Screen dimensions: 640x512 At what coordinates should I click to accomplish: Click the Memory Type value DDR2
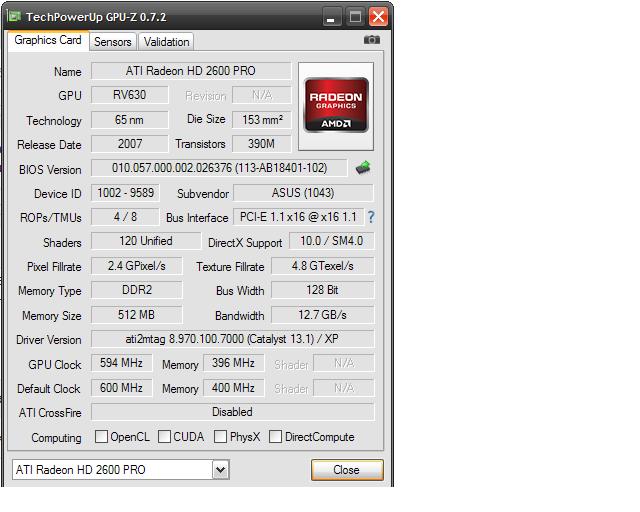(x=137, y=290)
